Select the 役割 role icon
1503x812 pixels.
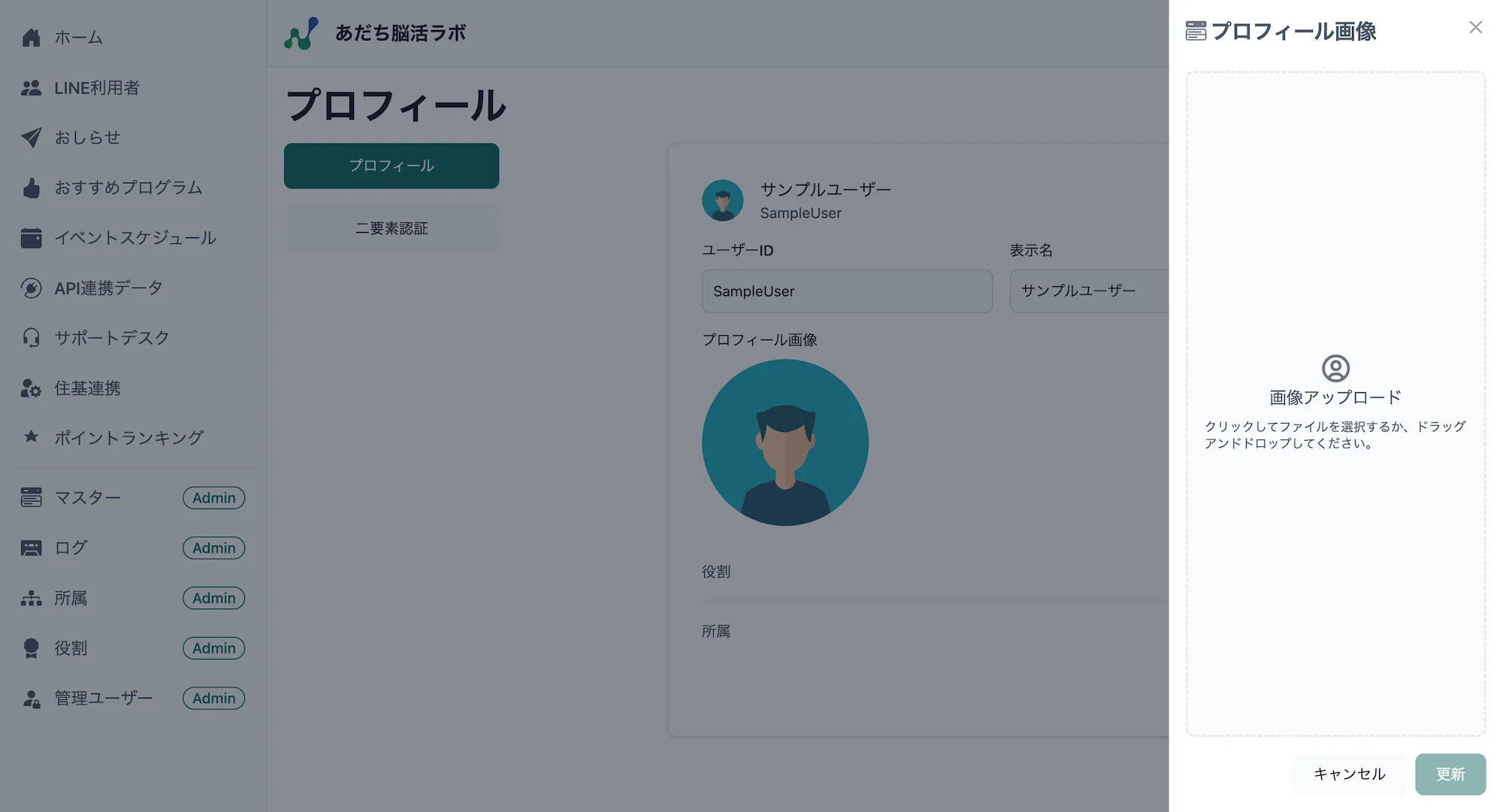32,647
